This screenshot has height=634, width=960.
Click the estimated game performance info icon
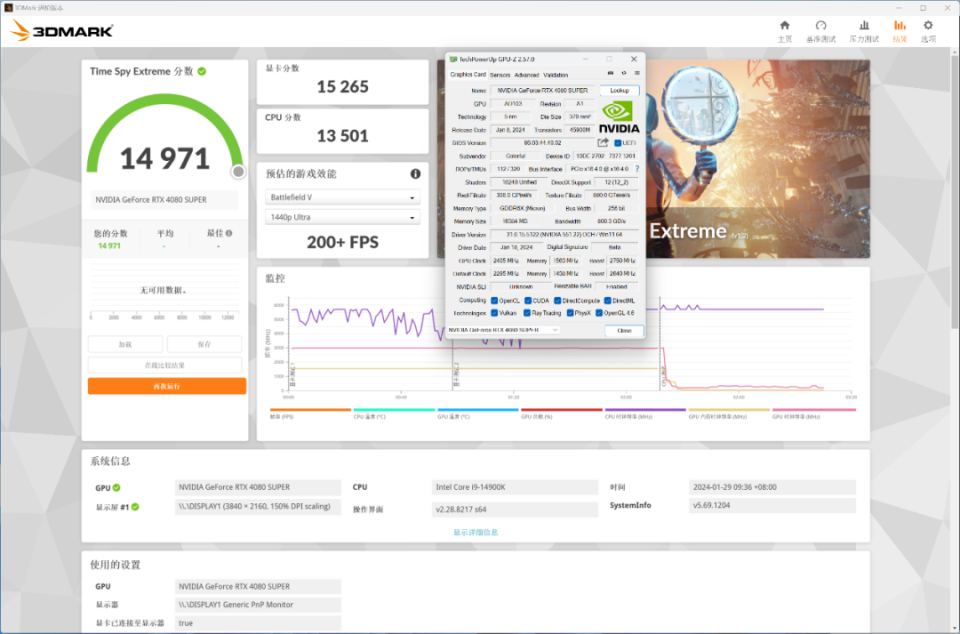415,174
